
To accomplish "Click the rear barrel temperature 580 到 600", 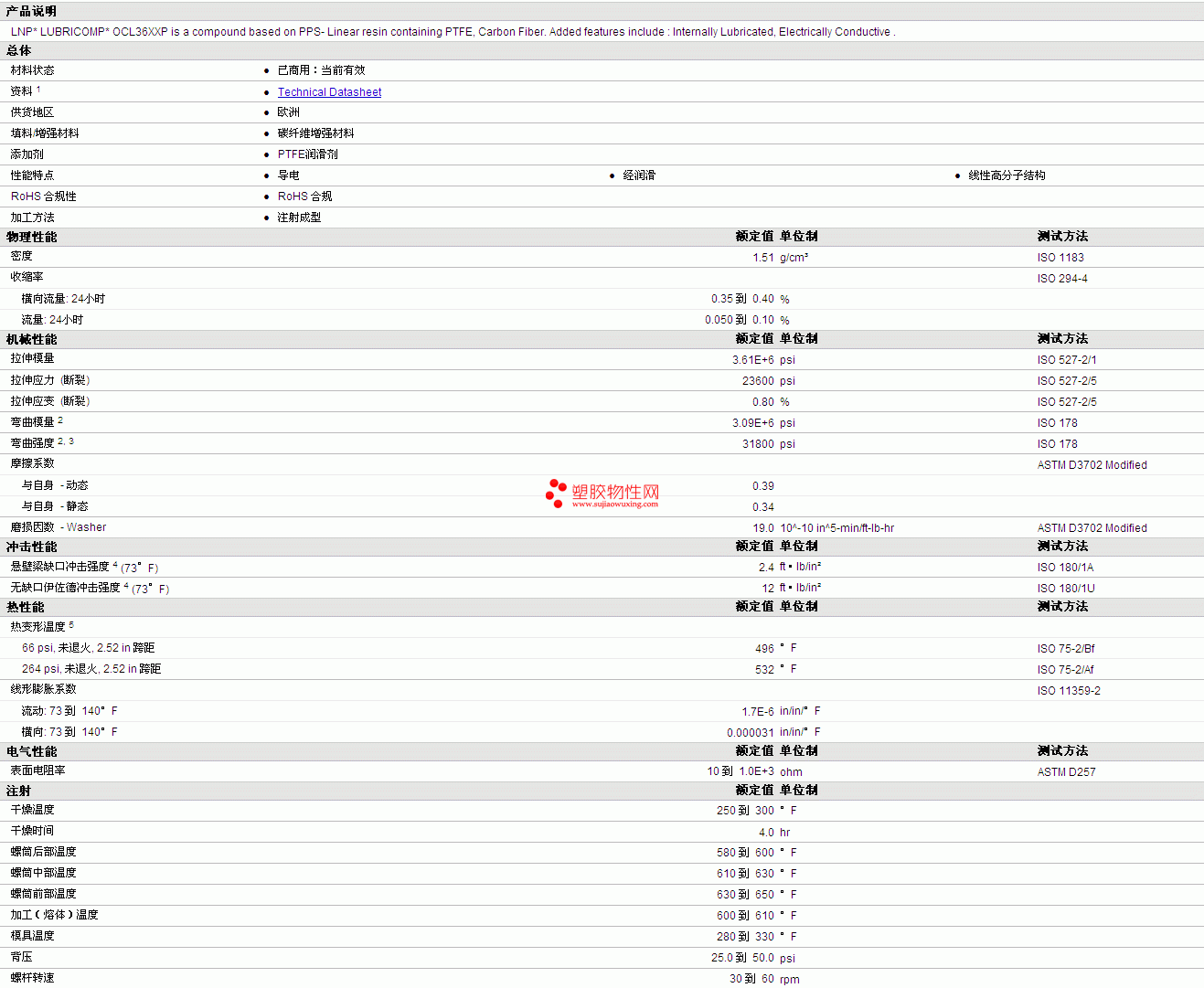I will coord(745,853).
